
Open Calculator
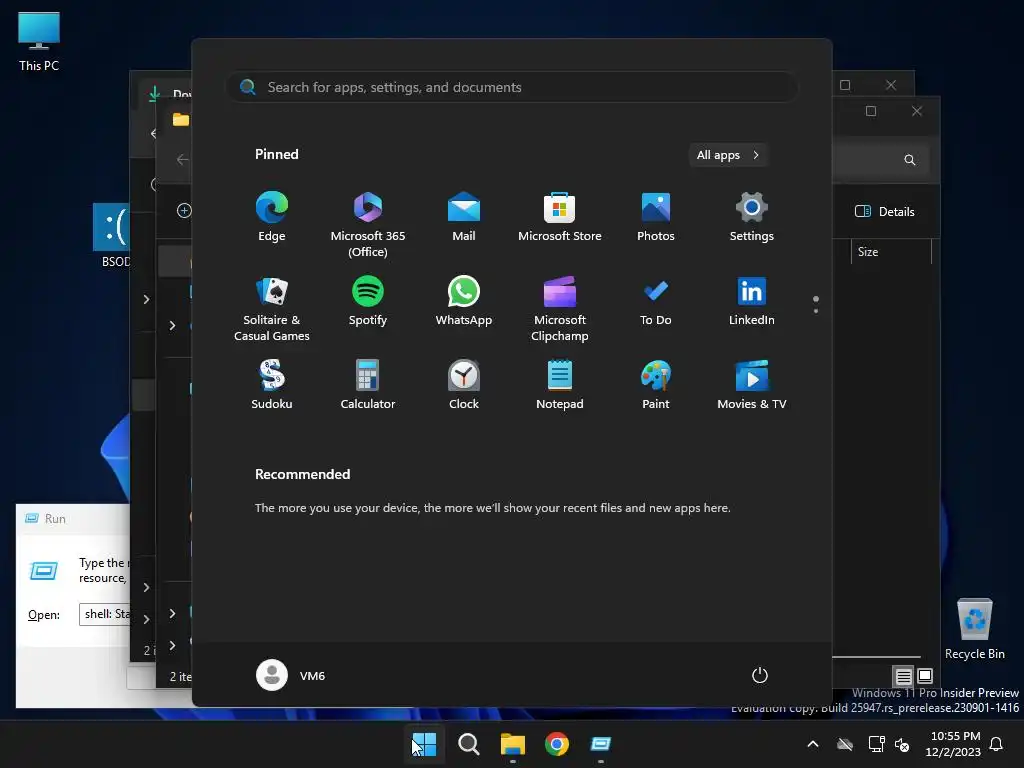tap(368, 385)
